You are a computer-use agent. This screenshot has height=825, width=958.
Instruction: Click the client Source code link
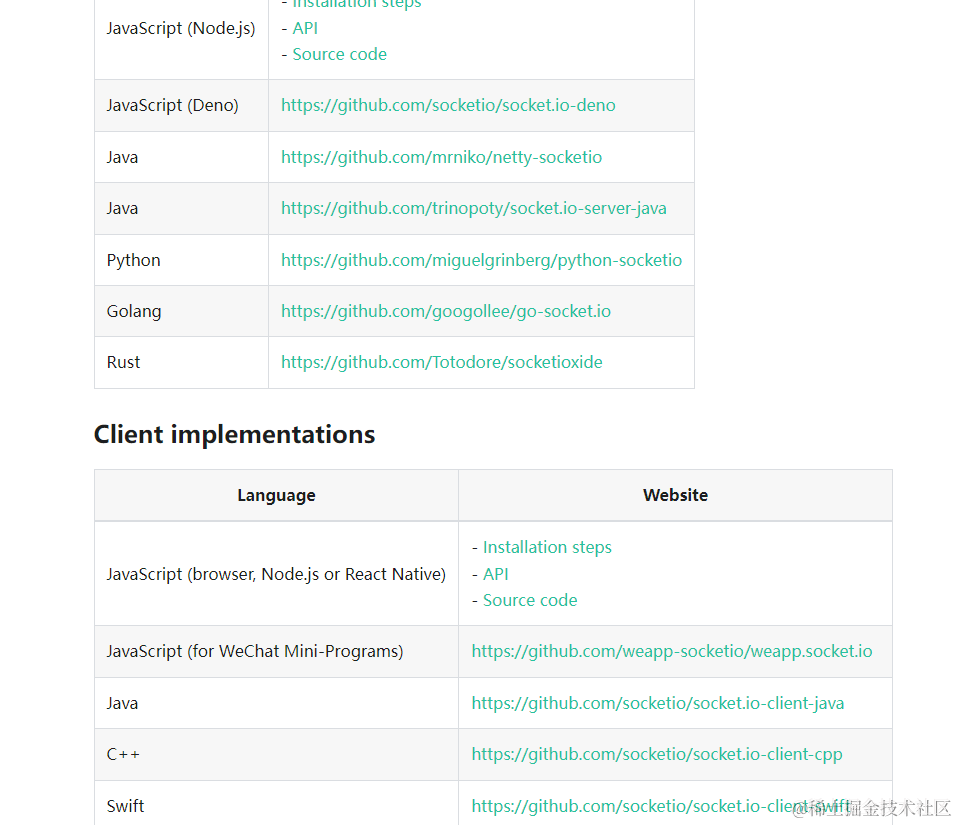point(530,600)
